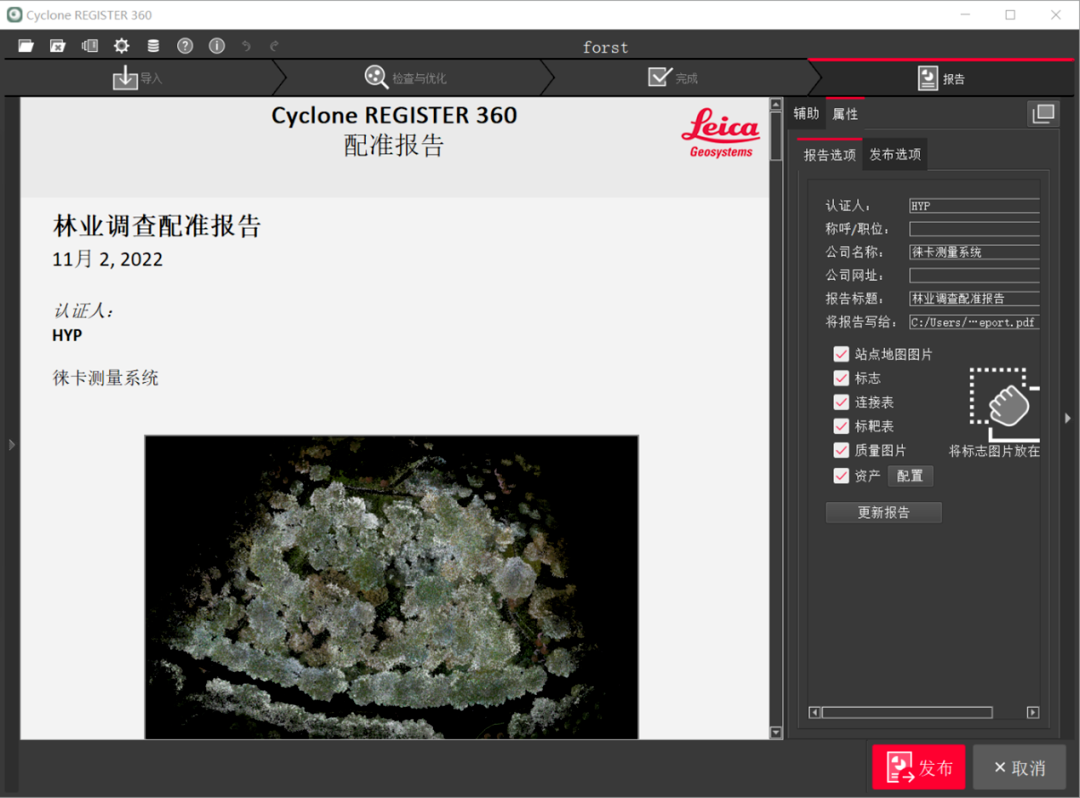Click the 认证人 input field

click(974, 206)
